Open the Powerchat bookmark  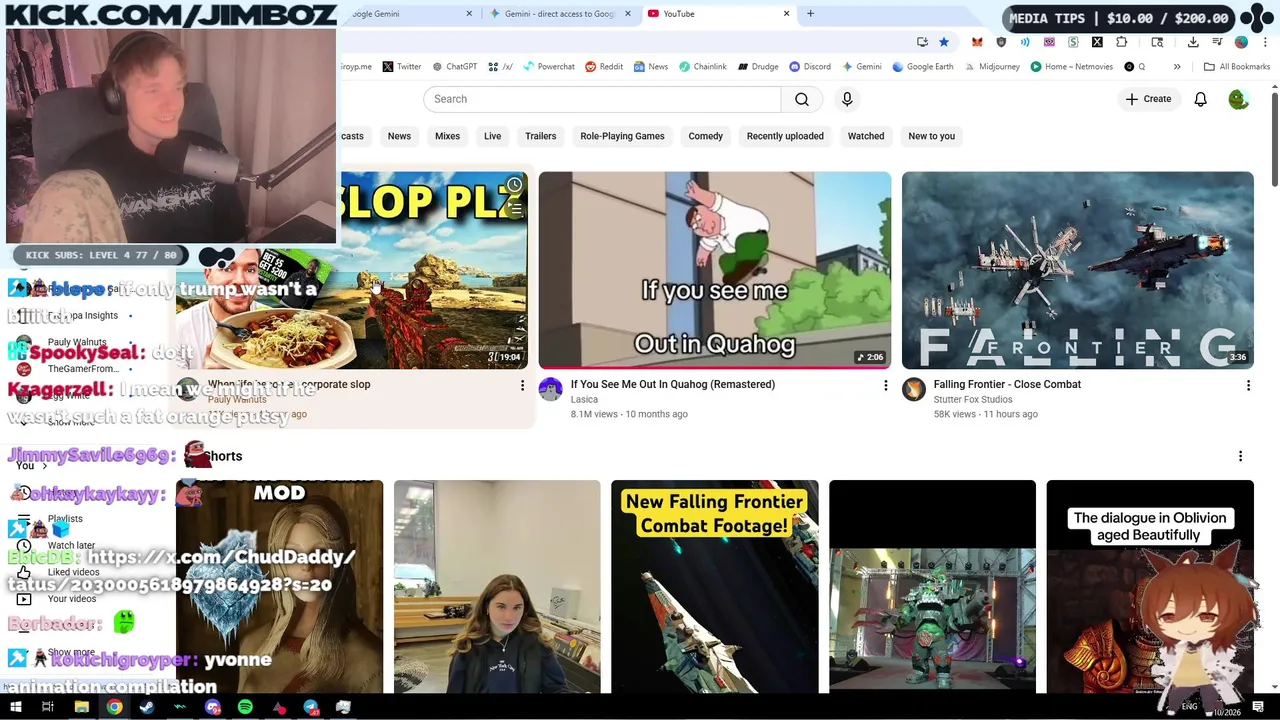pos(548,67)
